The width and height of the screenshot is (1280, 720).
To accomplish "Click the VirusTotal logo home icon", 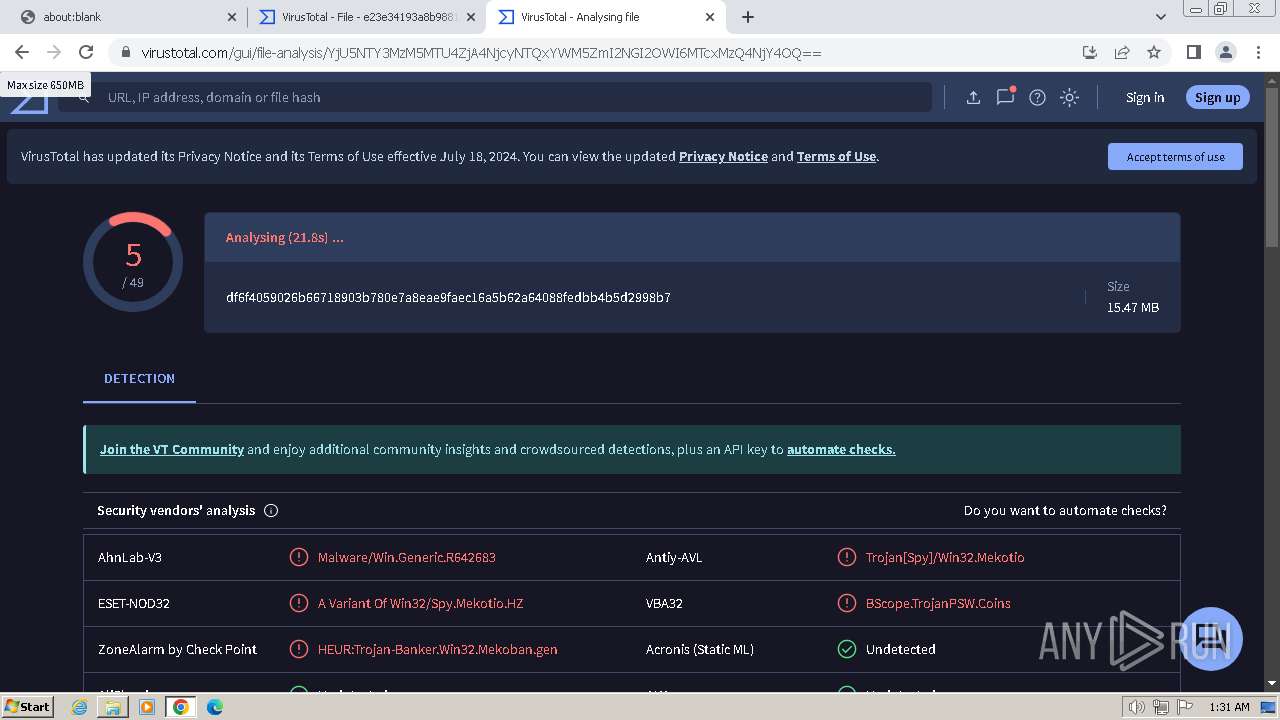I will (30, 103).
